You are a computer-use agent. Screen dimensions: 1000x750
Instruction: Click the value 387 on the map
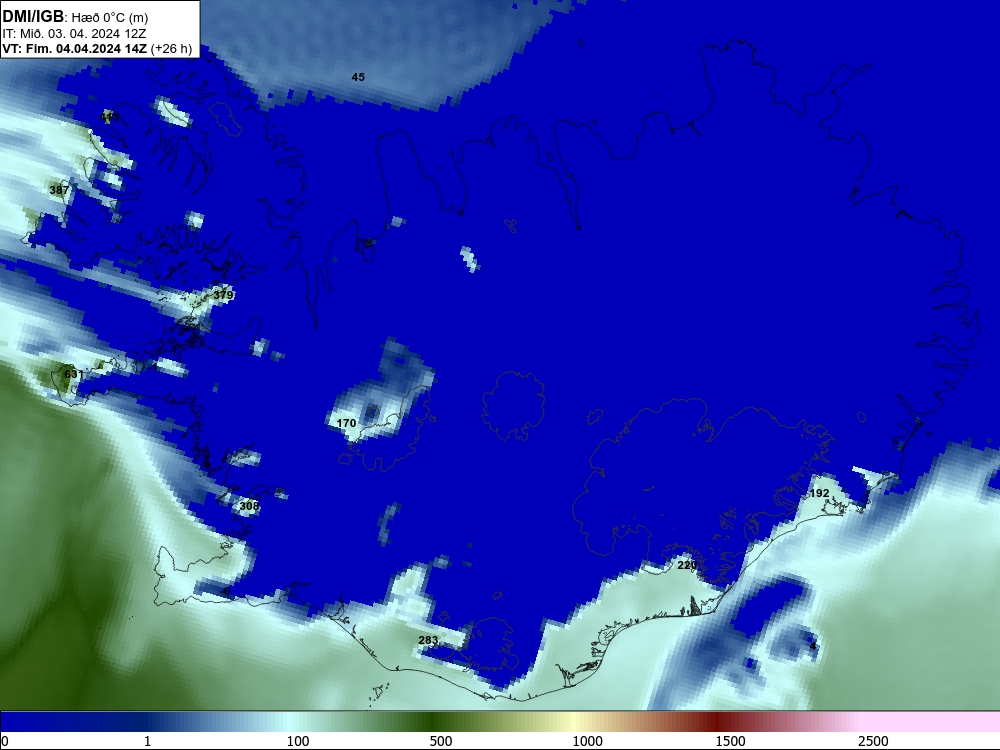pos(59,190)
